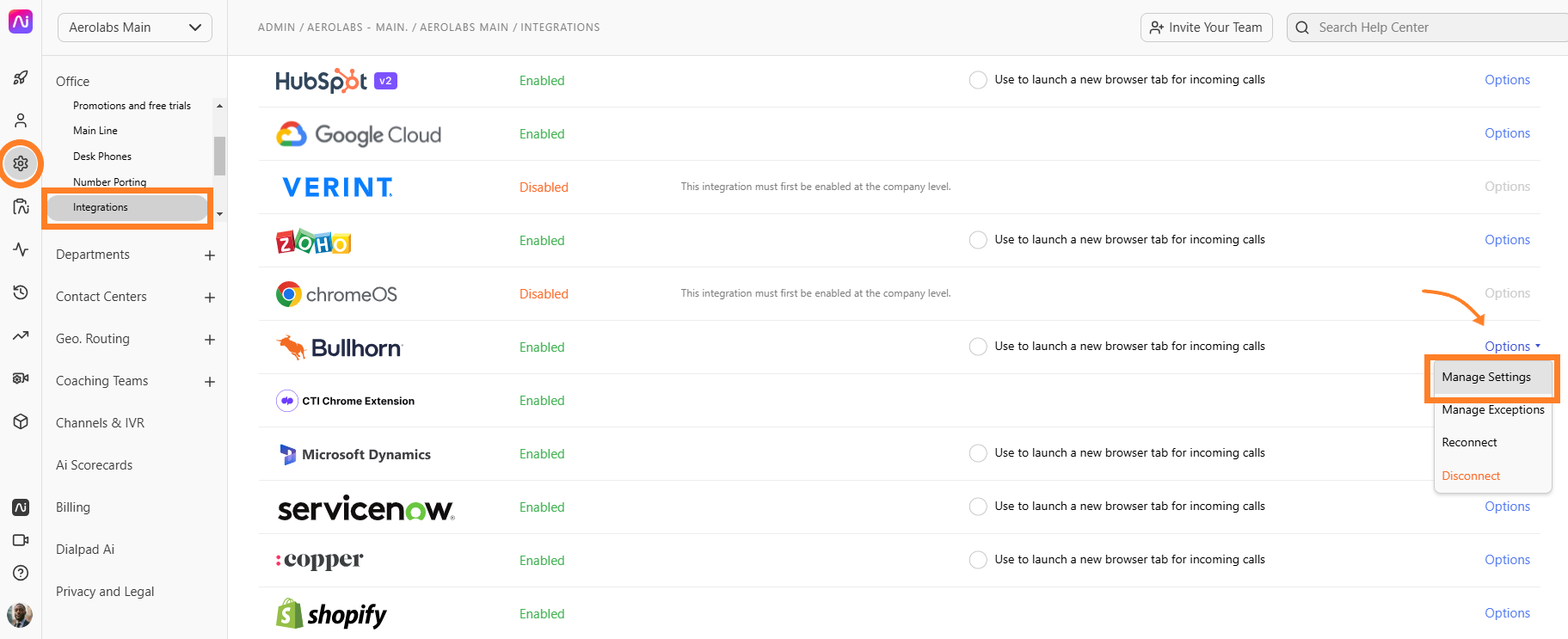1568x639 pixels.
Task: Expand the Coaching Teams section plus
Action: (x=209, y=382)
